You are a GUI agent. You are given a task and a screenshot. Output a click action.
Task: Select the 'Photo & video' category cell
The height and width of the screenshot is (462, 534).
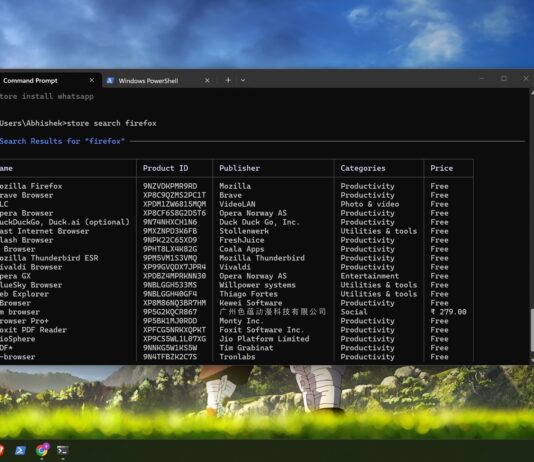click(370, 204)
